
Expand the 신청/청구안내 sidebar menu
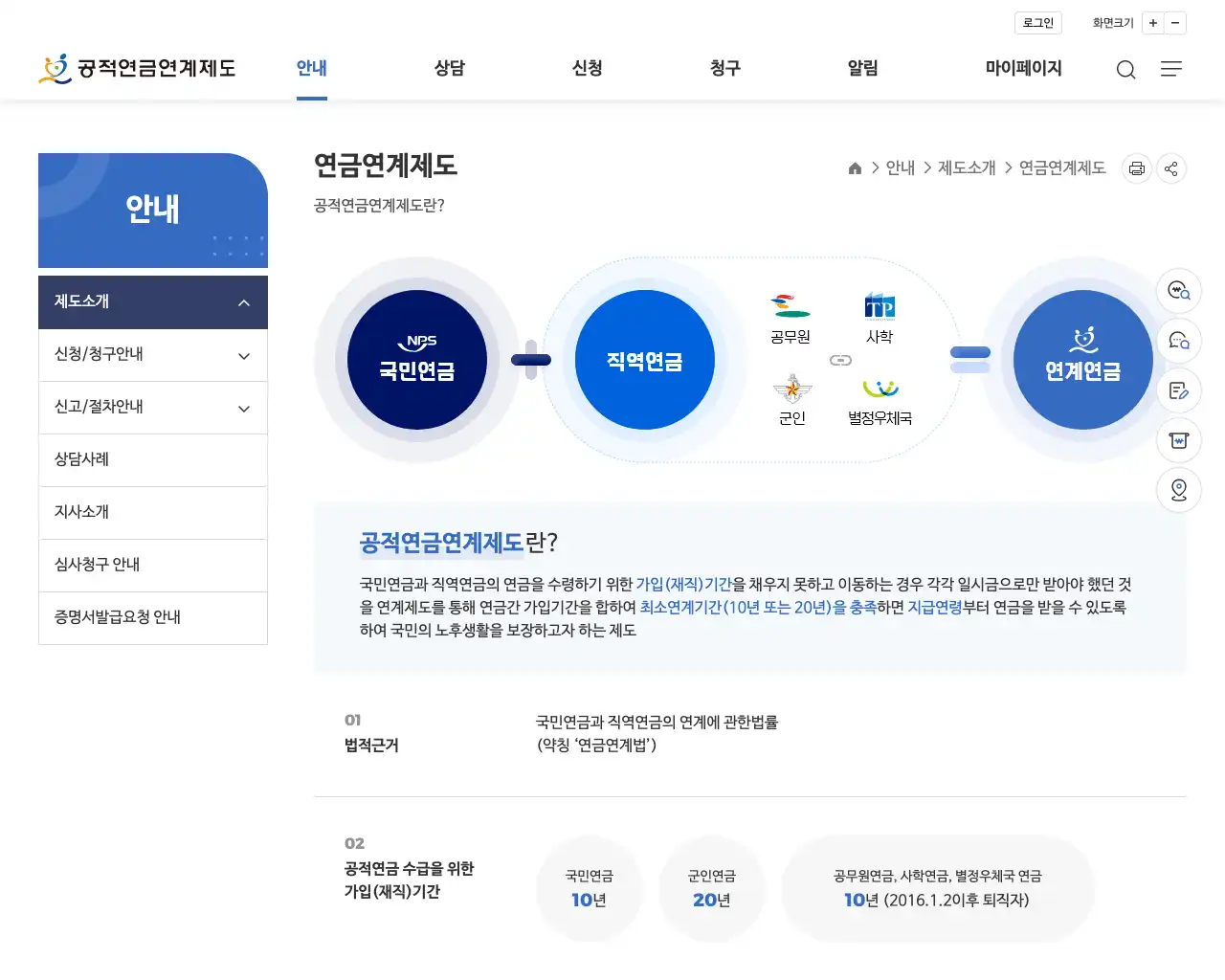point(153,354)
